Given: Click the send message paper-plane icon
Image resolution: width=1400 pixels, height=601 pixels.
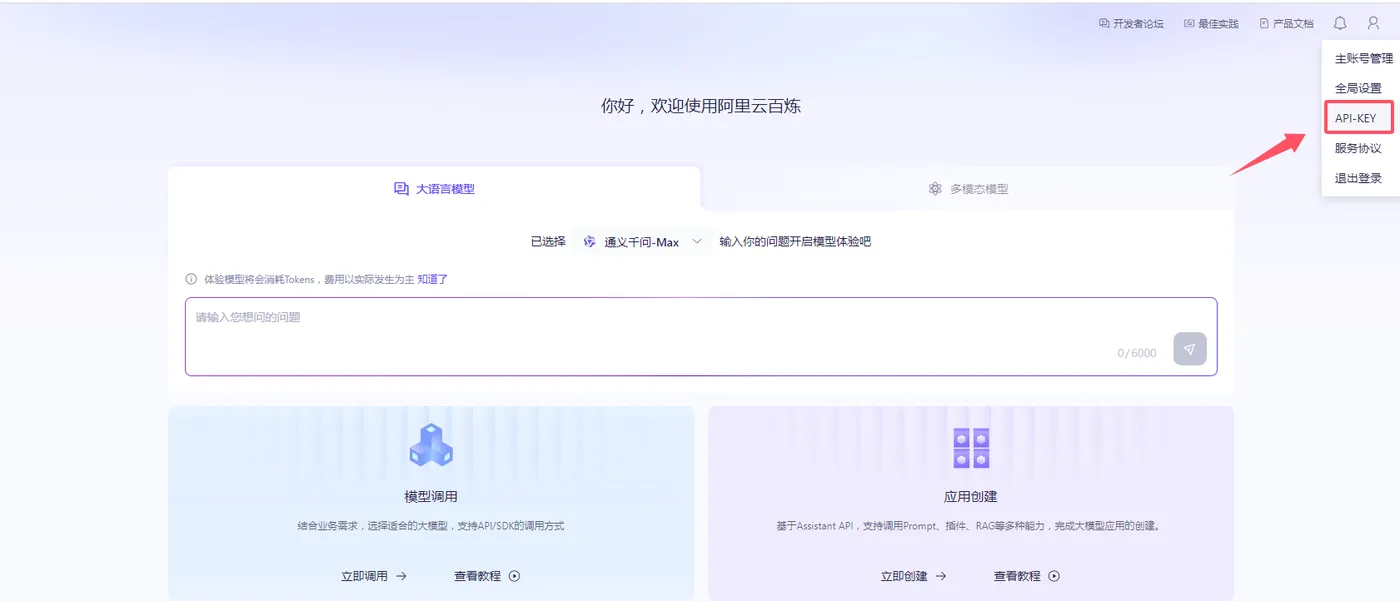Looking at the screenshot, I should tap(1190, 349).
